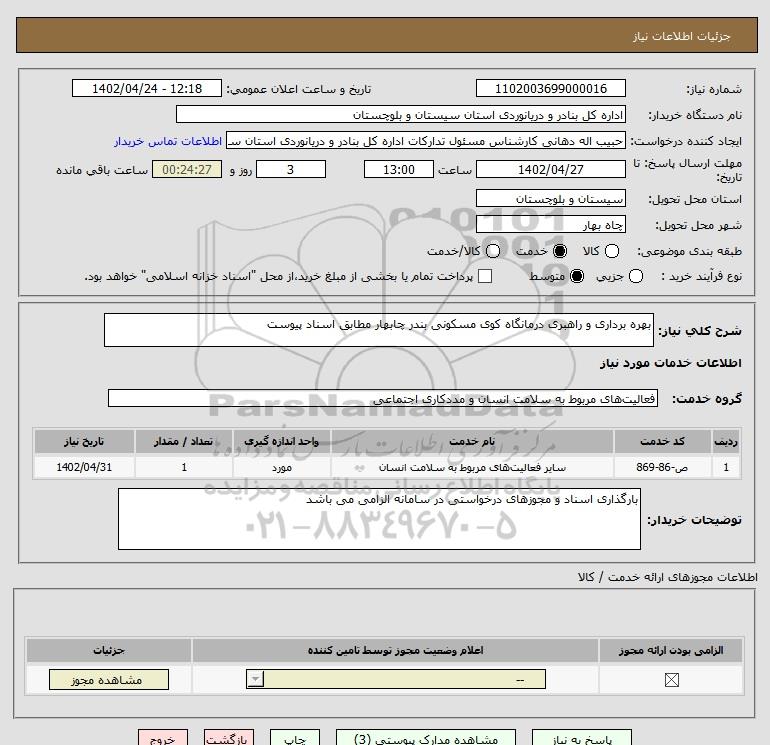Click the deadline date 1402/04/27 field

click(550, 169)
